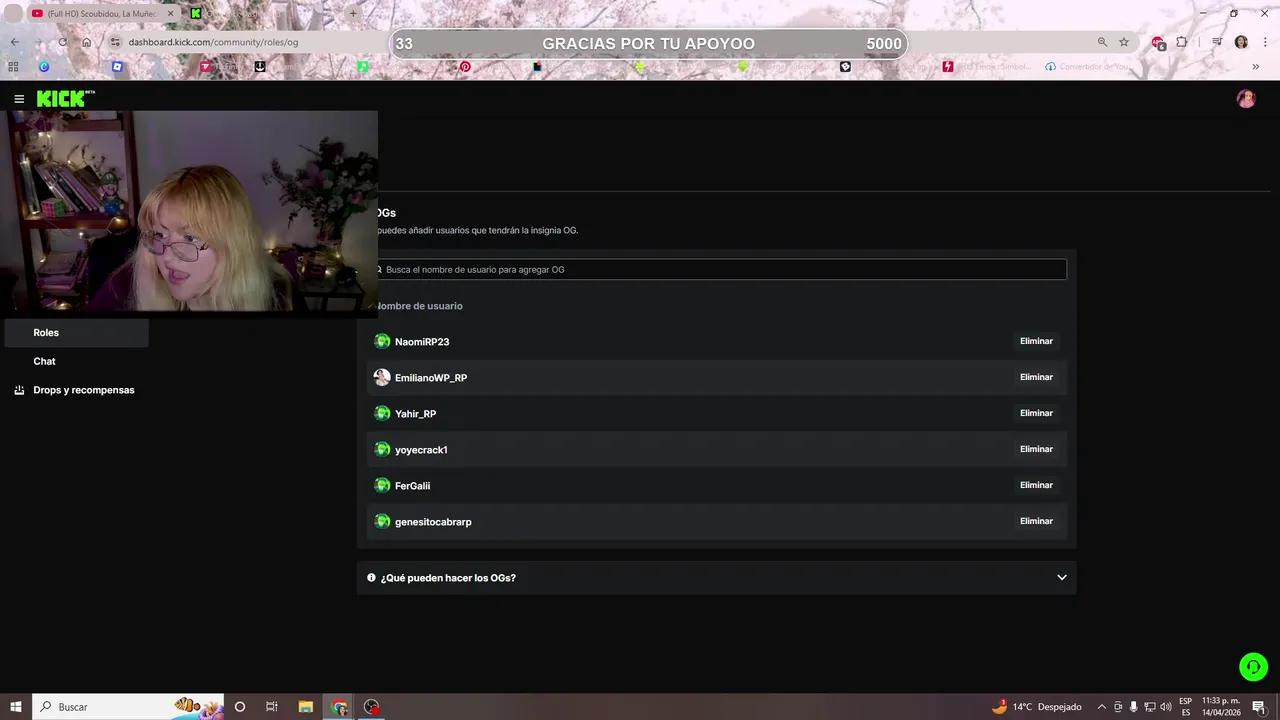Click the browser home icon

(87, 42)
